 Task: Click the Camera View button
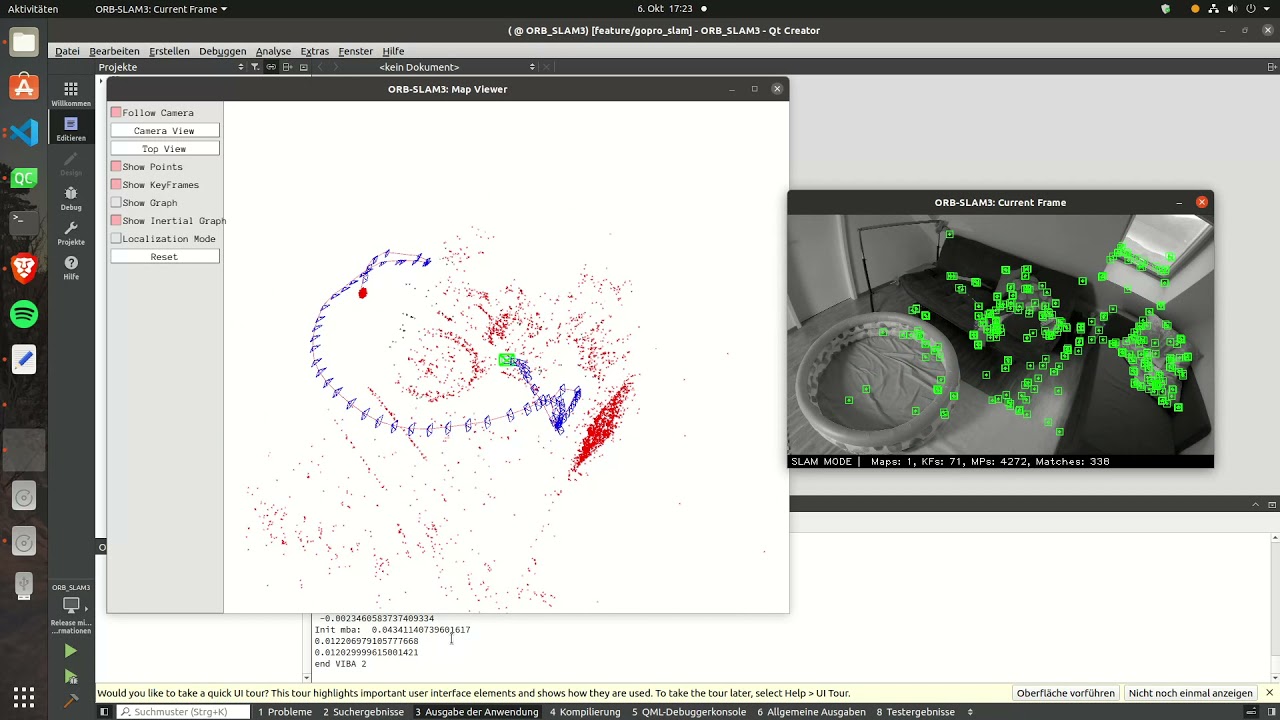(164, 131)
